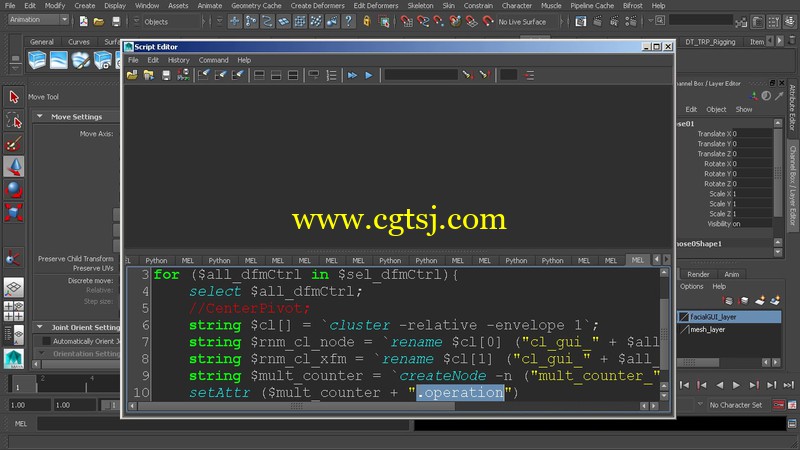Show History only layout icon
Viewport: 800px width, 450px height.
pos(259,76)
